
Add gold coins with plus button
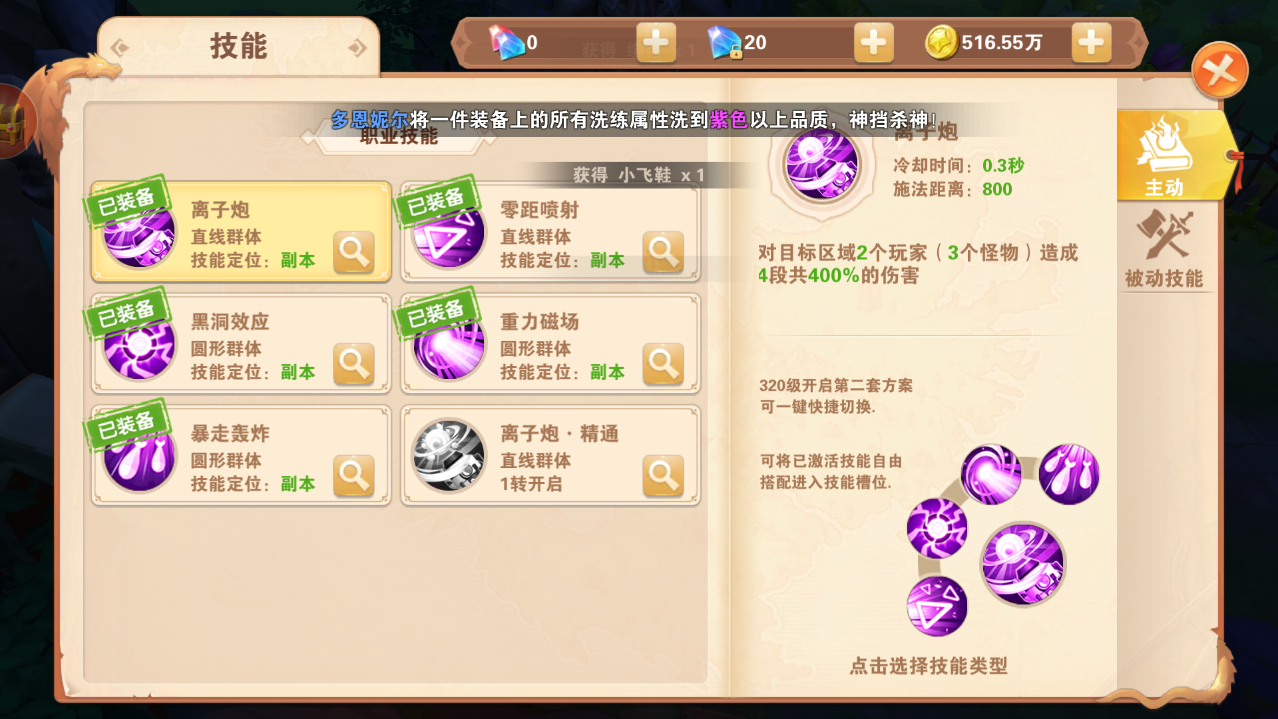pyautogui.click(x=1091, y=42)
